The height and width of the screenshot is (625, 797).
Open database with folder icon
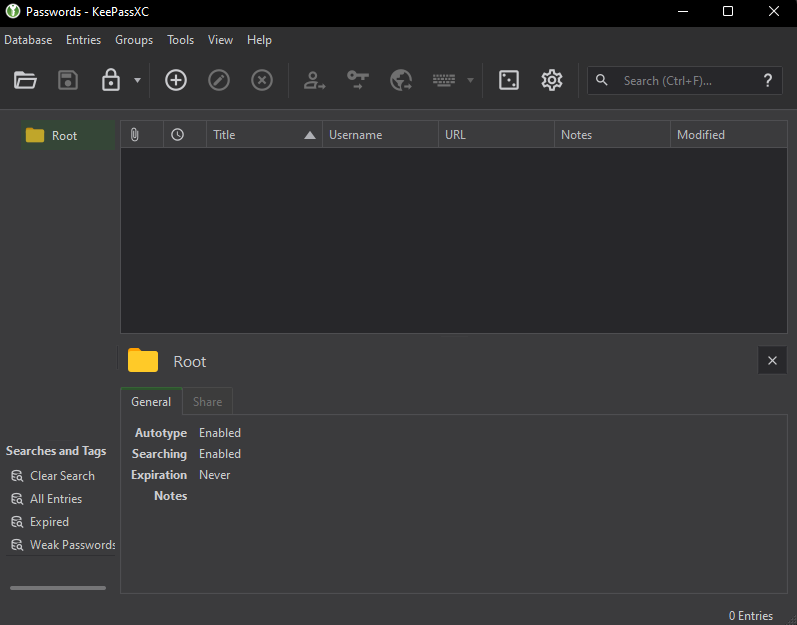[x=25, y=80]
